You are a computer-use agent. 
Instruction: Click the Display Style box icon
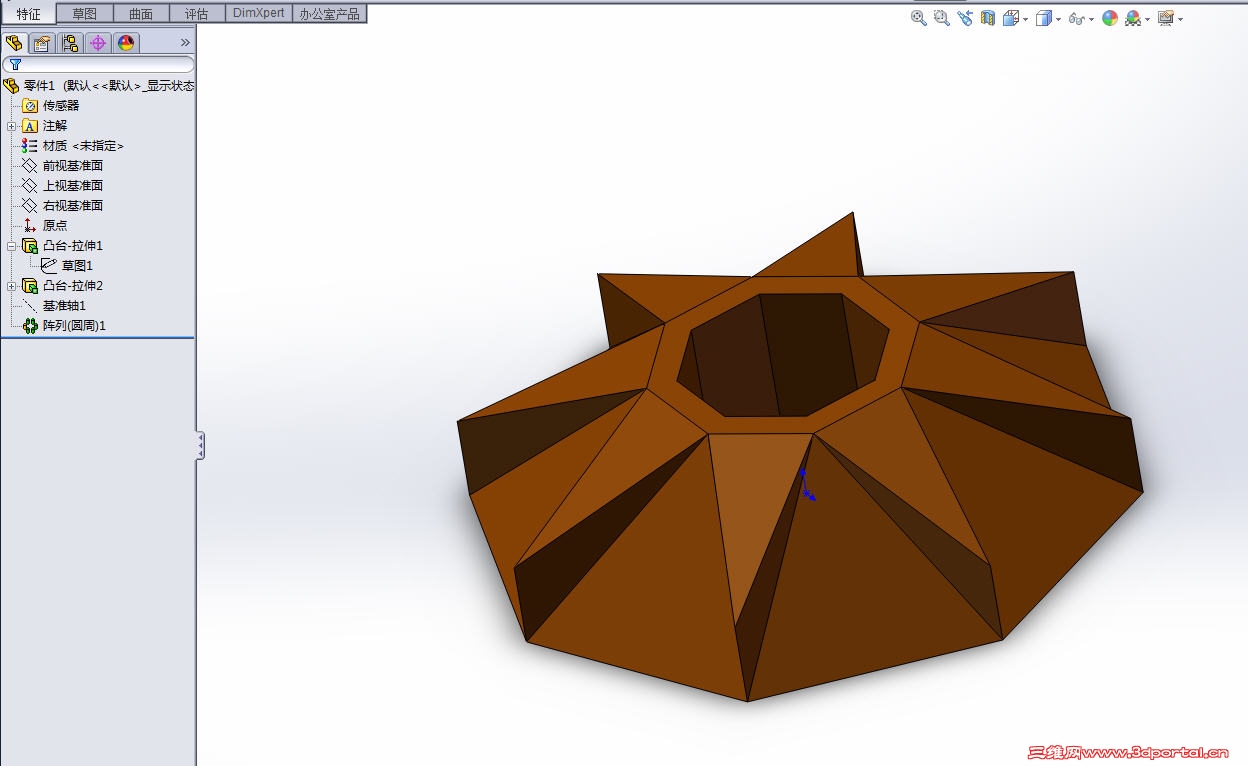[x=1043, y=18]
